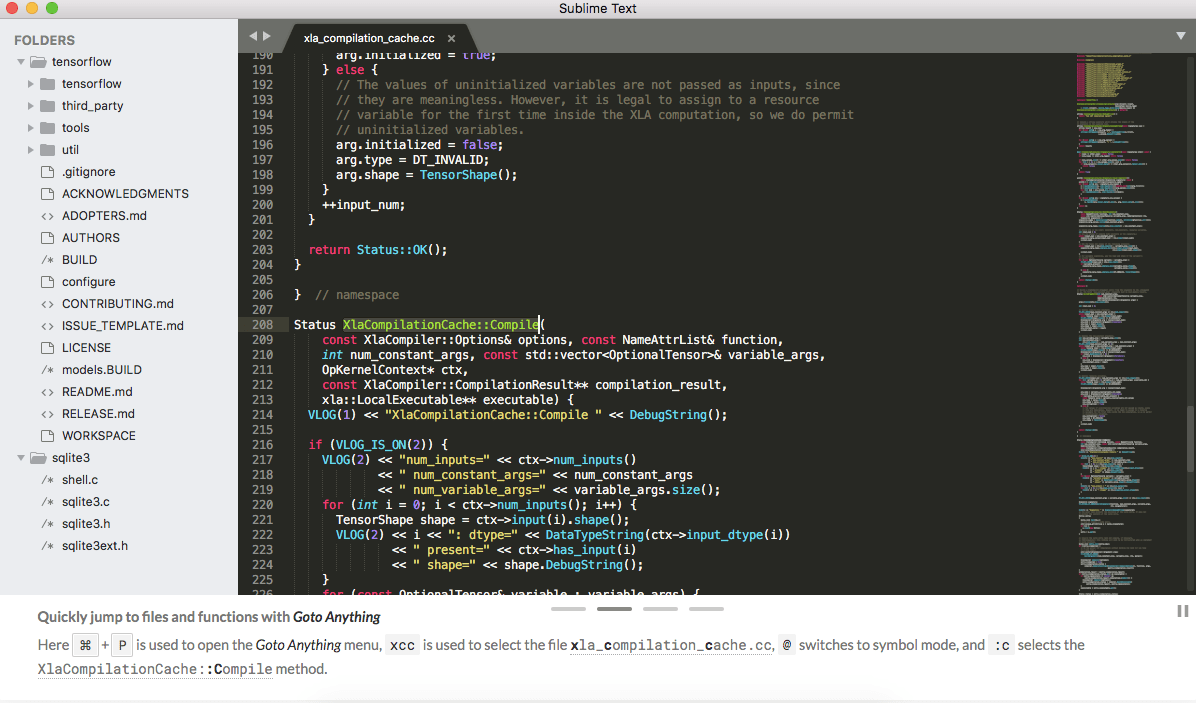Collapse the tensorflow root folder

coord(23,61)
